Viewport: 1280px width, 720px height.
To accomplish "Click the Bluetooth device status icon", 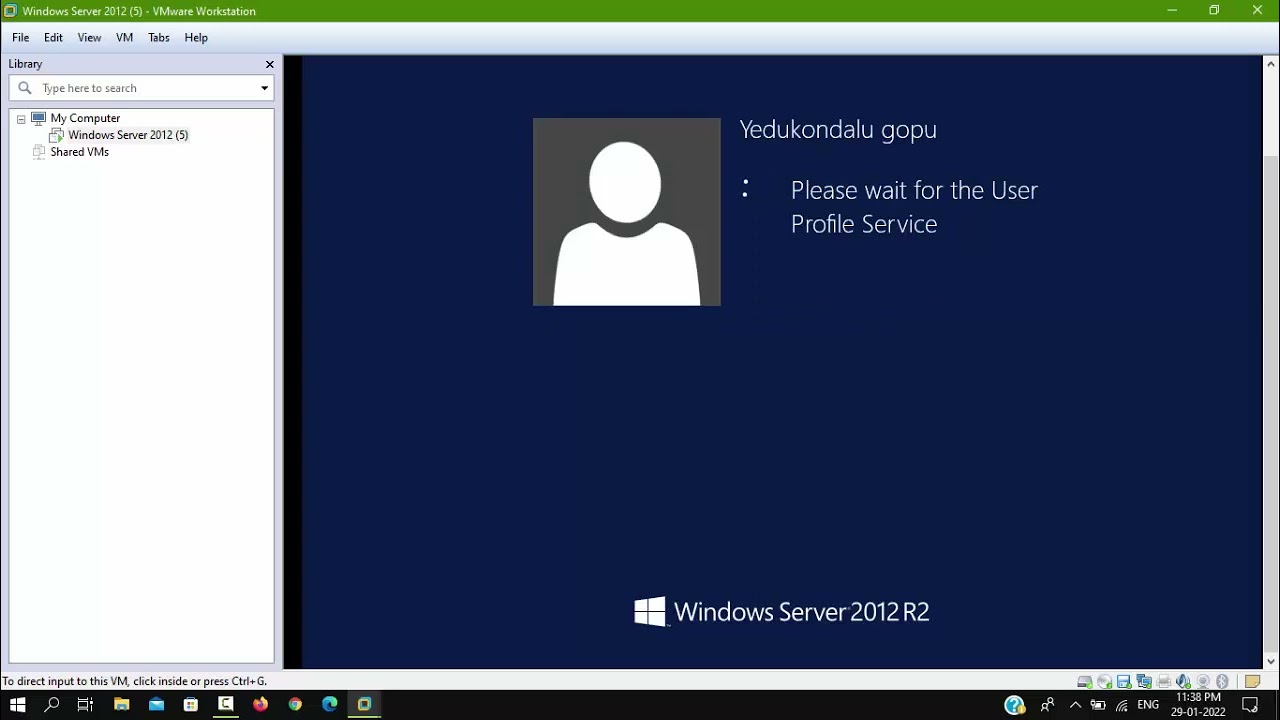I will pos(1222,682).
